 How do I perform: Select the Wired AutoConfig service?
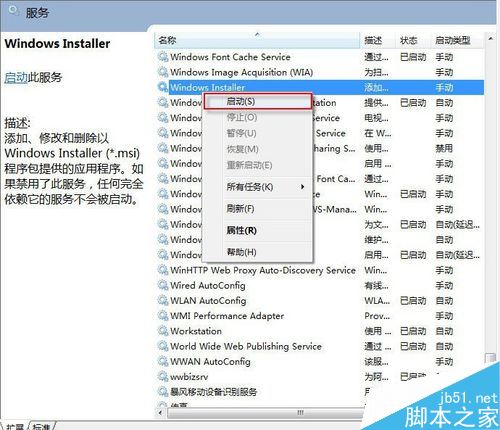coord(320,285)
